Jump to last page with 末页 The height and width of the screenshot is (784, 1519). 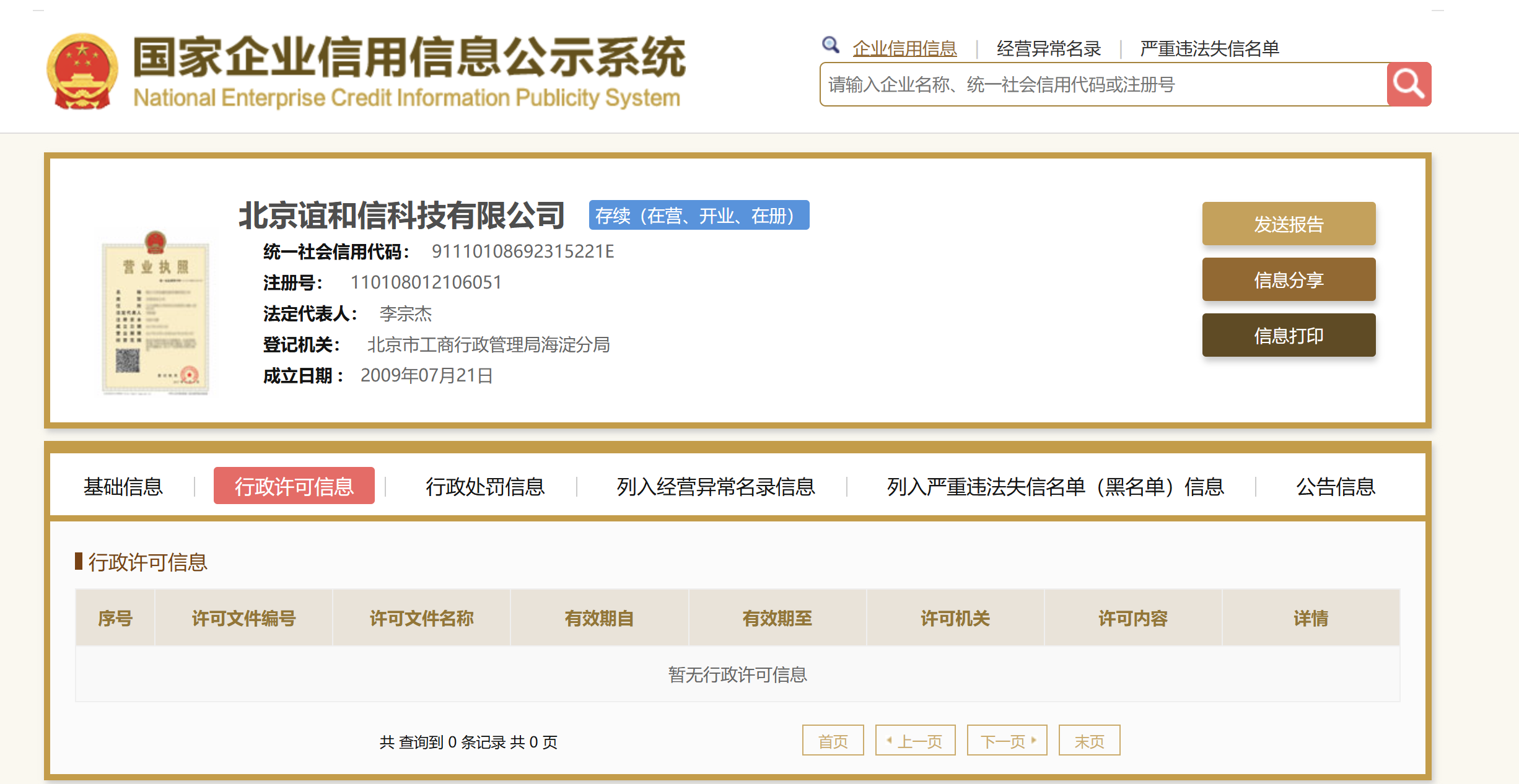pyautogui.click(x=1089, y=741)
